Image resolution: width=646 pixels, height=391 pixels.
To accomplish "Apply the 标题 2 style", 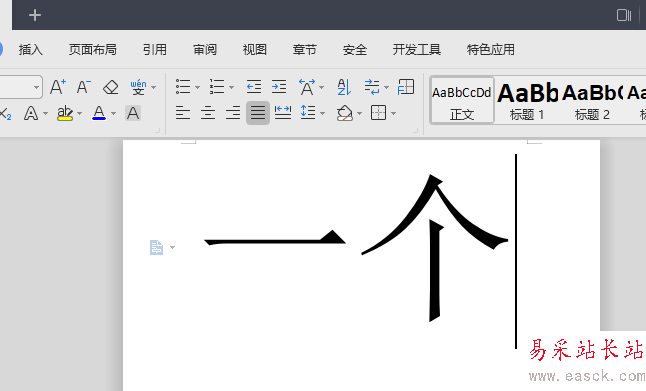I will pyautogui.click(x=592, y=100).
